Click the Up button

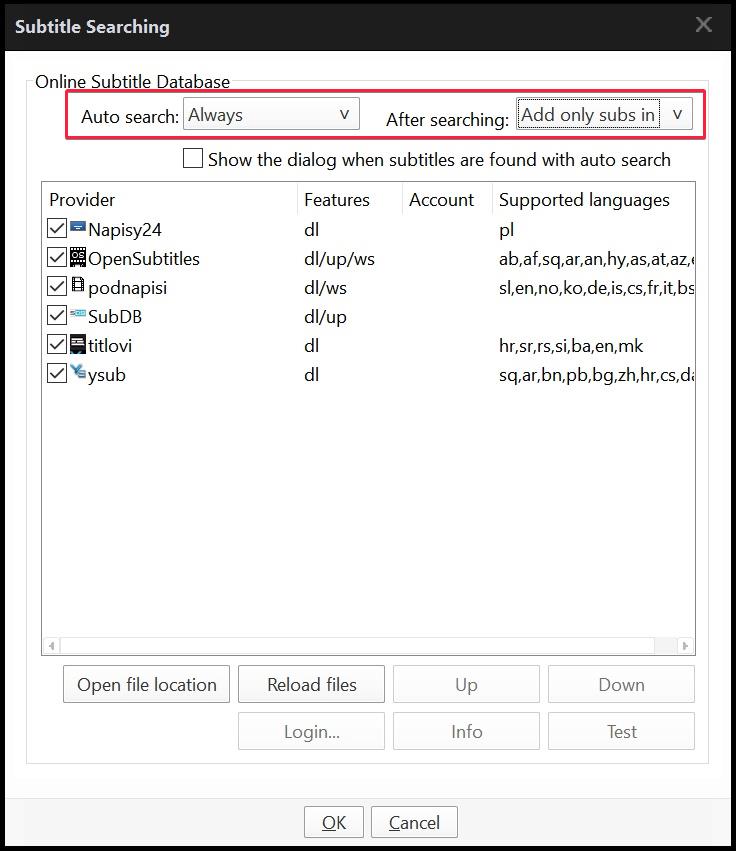[x=466, y=684]
